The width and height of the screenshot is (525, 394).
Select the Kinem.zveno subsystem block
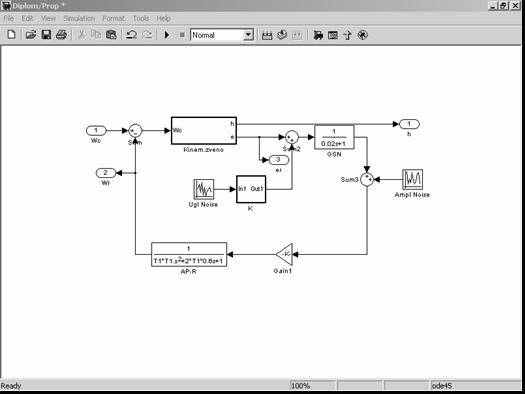pos(204,131)
